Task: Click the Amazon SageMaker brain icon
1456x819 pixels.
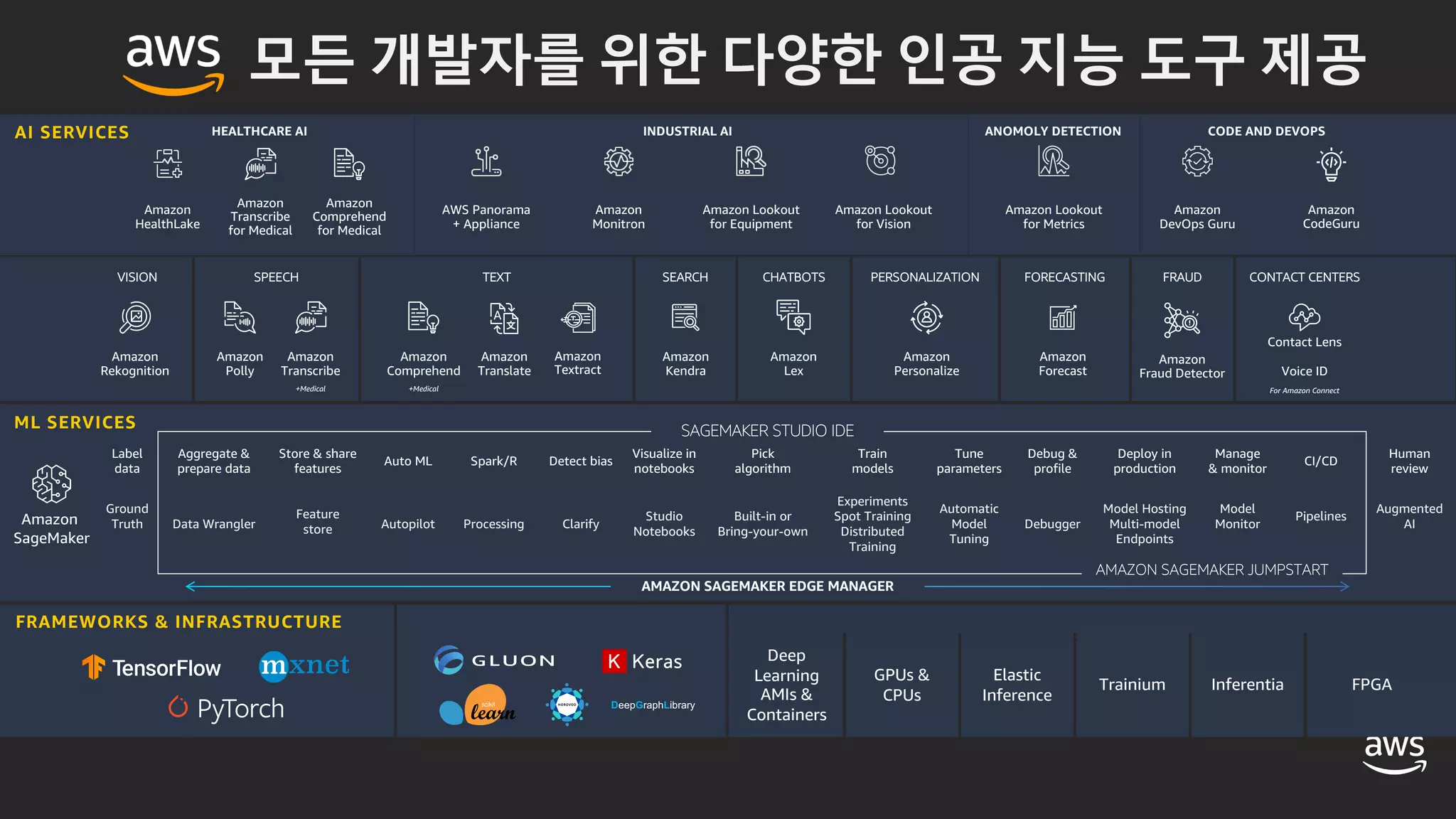Action: pos(51,484)
